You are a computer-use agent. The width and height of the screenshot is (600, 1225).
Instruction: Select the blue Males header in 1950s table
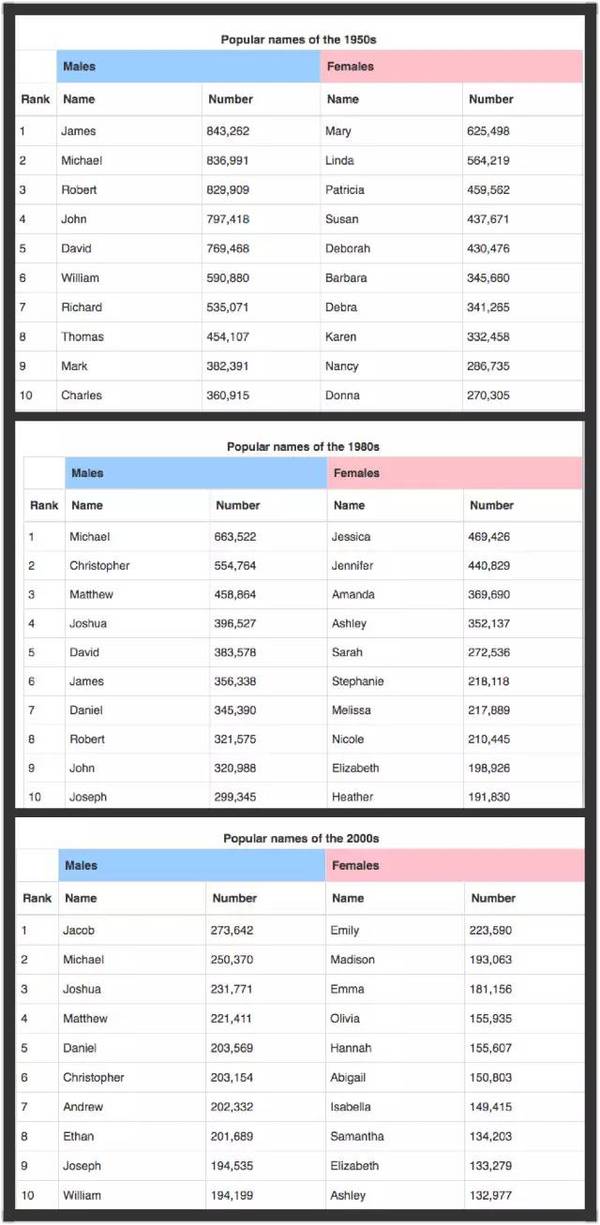pyautogui.click(x=189, y=67)
